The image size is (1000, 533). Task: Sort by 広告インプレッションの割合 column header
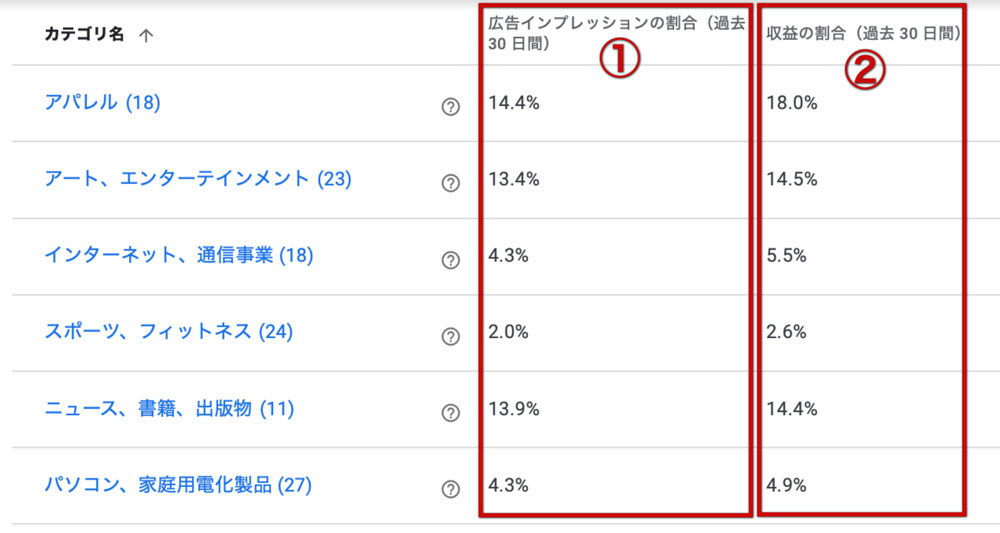pyautogui.click(x=616, y=33)
